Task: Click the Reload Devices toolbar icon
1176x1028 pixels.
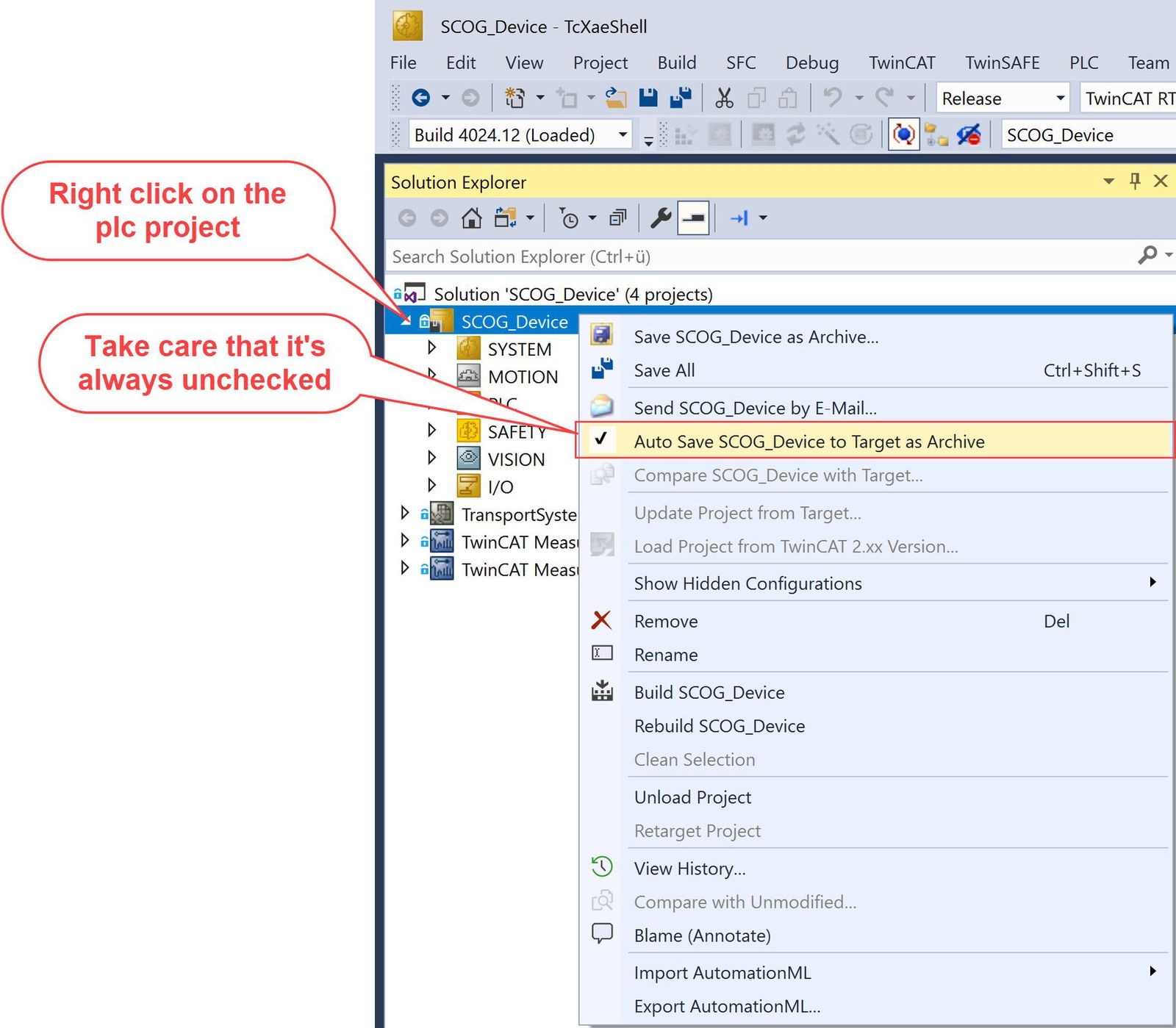Action: pos(795,134)
